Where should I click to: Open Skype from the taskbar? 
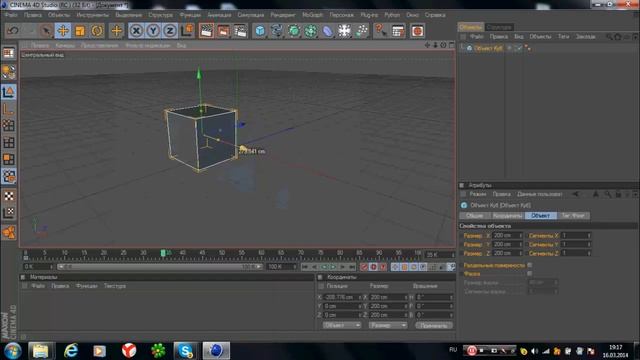186,351
